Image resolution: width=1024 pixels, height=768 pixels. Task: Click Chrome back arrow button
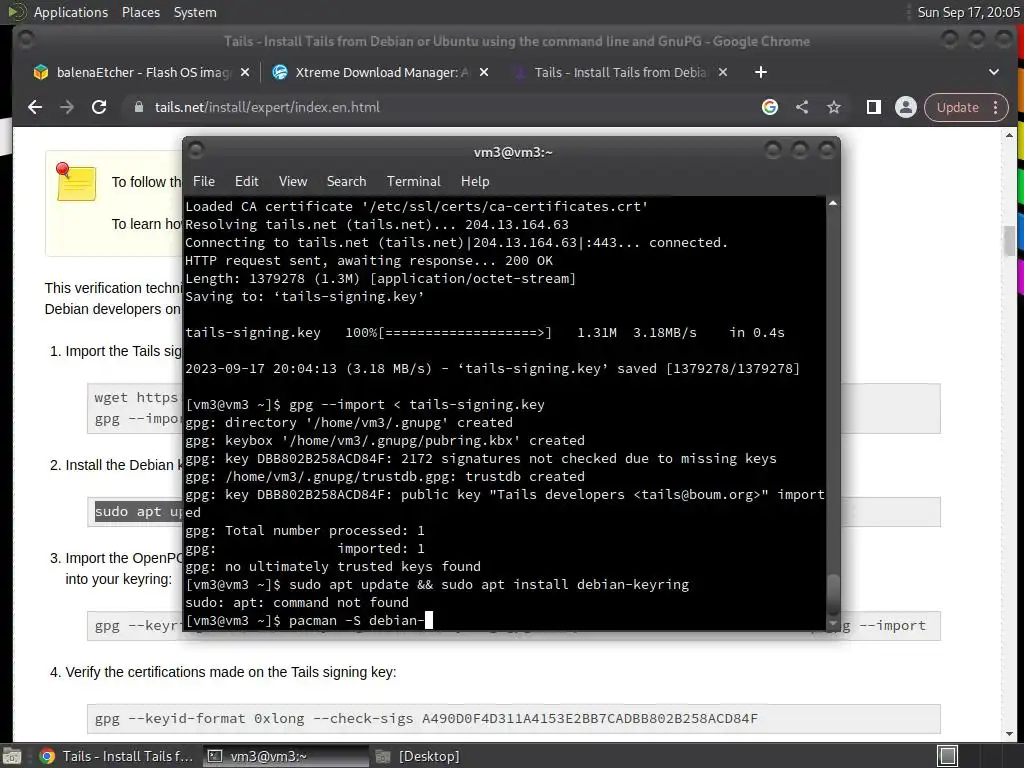pos(35,107)
